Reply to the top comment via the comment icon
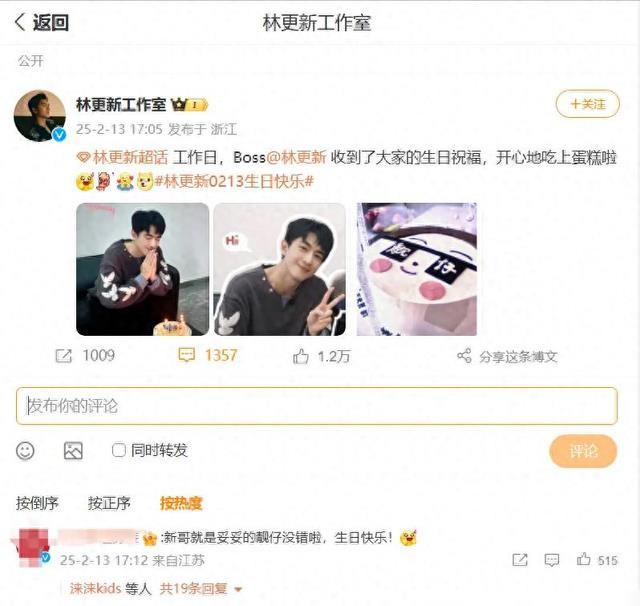640x606 pixels. tap(551, 560)
